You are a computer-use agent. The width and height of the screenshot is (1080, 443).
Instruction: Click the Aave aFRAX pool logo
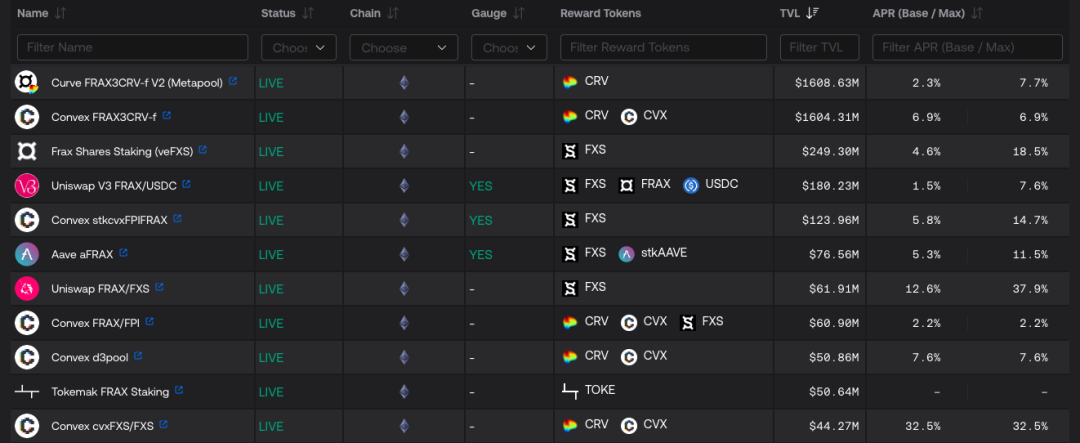[x=27, y=254]
